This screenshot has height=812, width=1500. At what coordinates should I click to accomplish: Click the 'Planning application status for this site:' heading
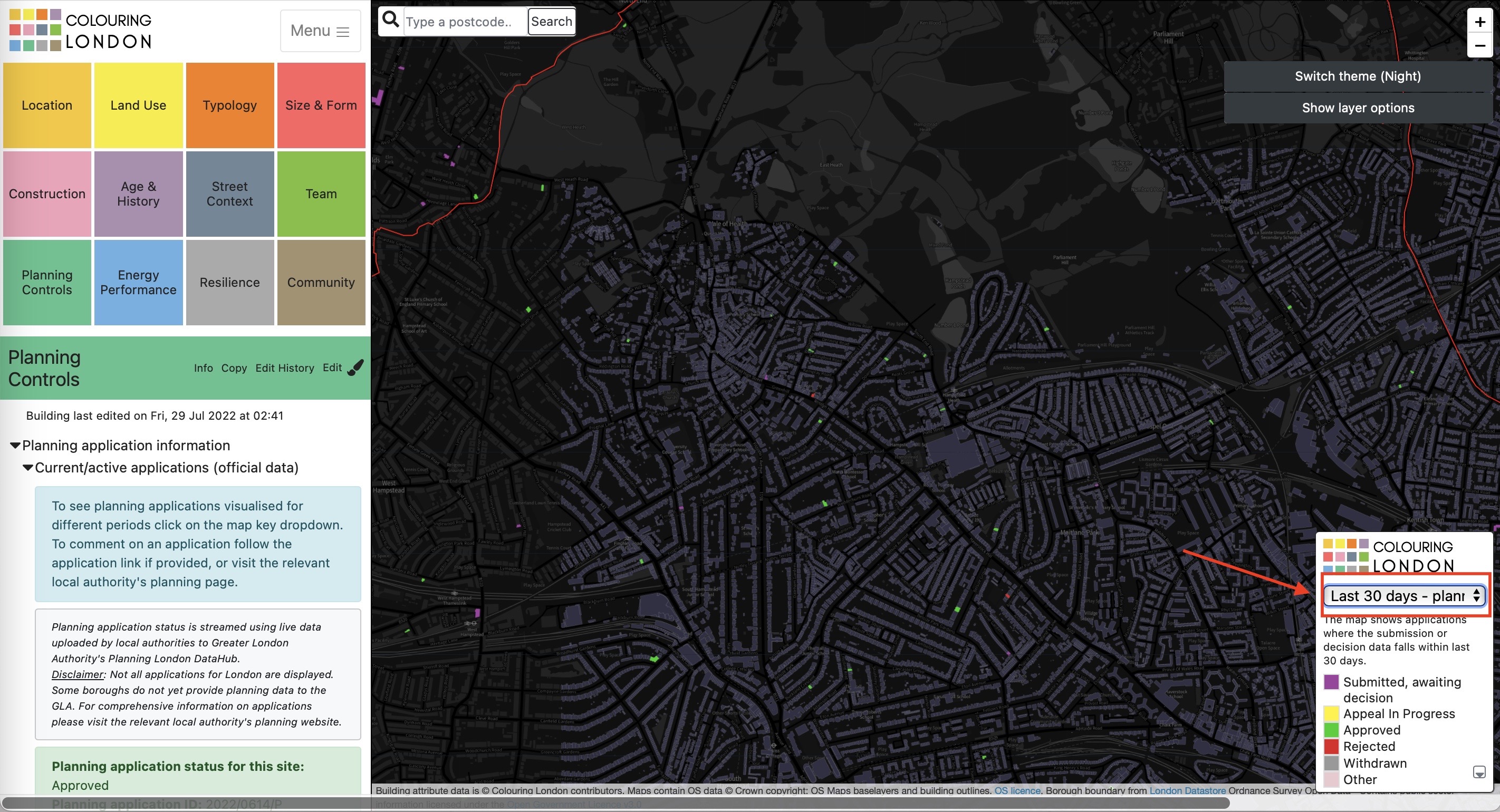[178, 766]
